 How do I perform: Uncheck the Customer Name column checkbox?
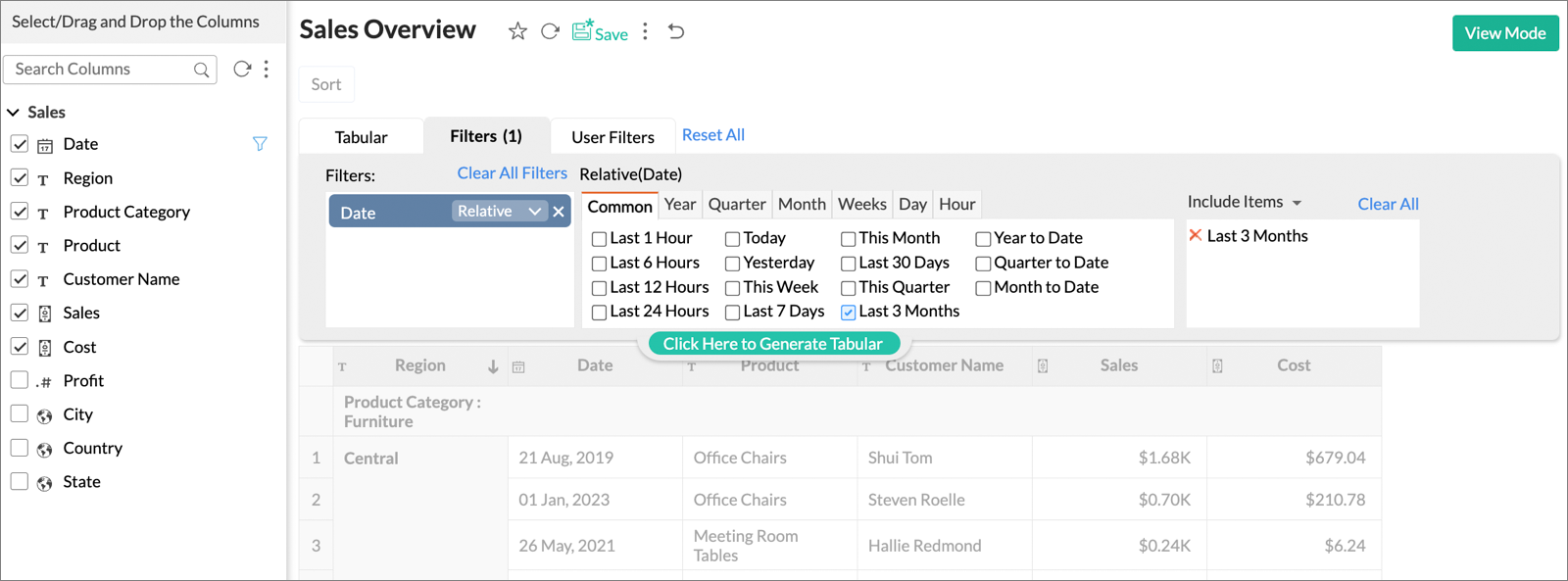pos(20,279)
